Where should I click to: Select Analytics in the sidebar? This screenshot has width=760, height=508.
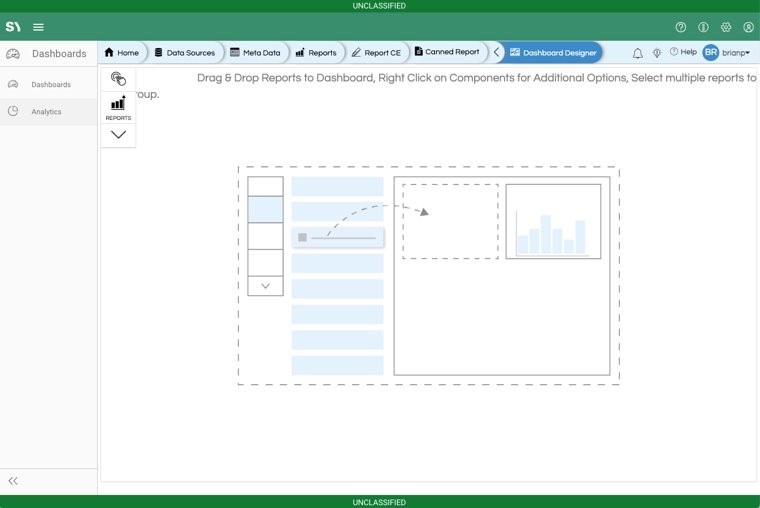click(x=46, y=112)
